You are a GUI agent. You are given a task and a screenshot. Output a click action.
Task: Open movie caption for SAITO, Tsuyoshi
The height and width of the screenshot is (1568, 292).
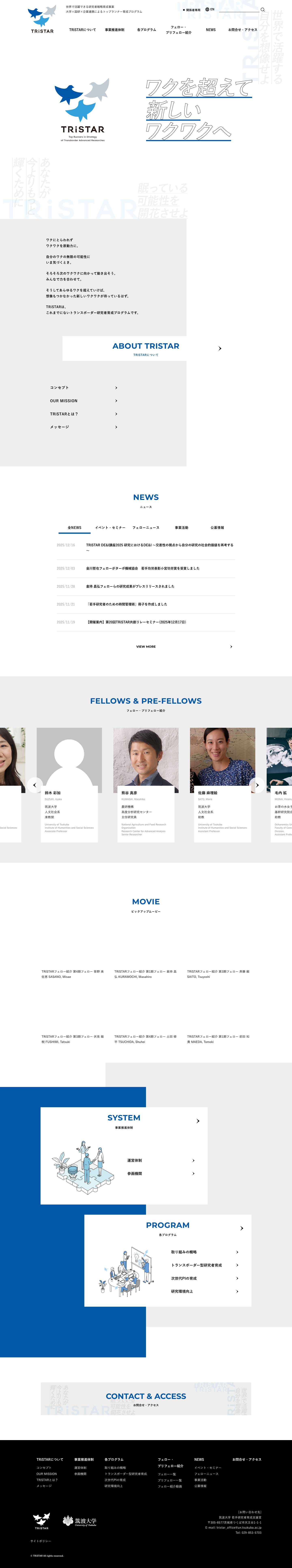218,974
